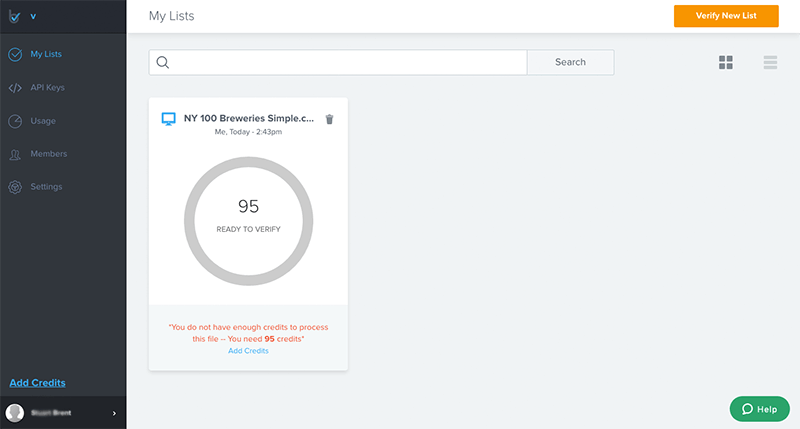Screen dimensions: 800x429
Task: Open the API Keys menu item
Action: point(47,88)
